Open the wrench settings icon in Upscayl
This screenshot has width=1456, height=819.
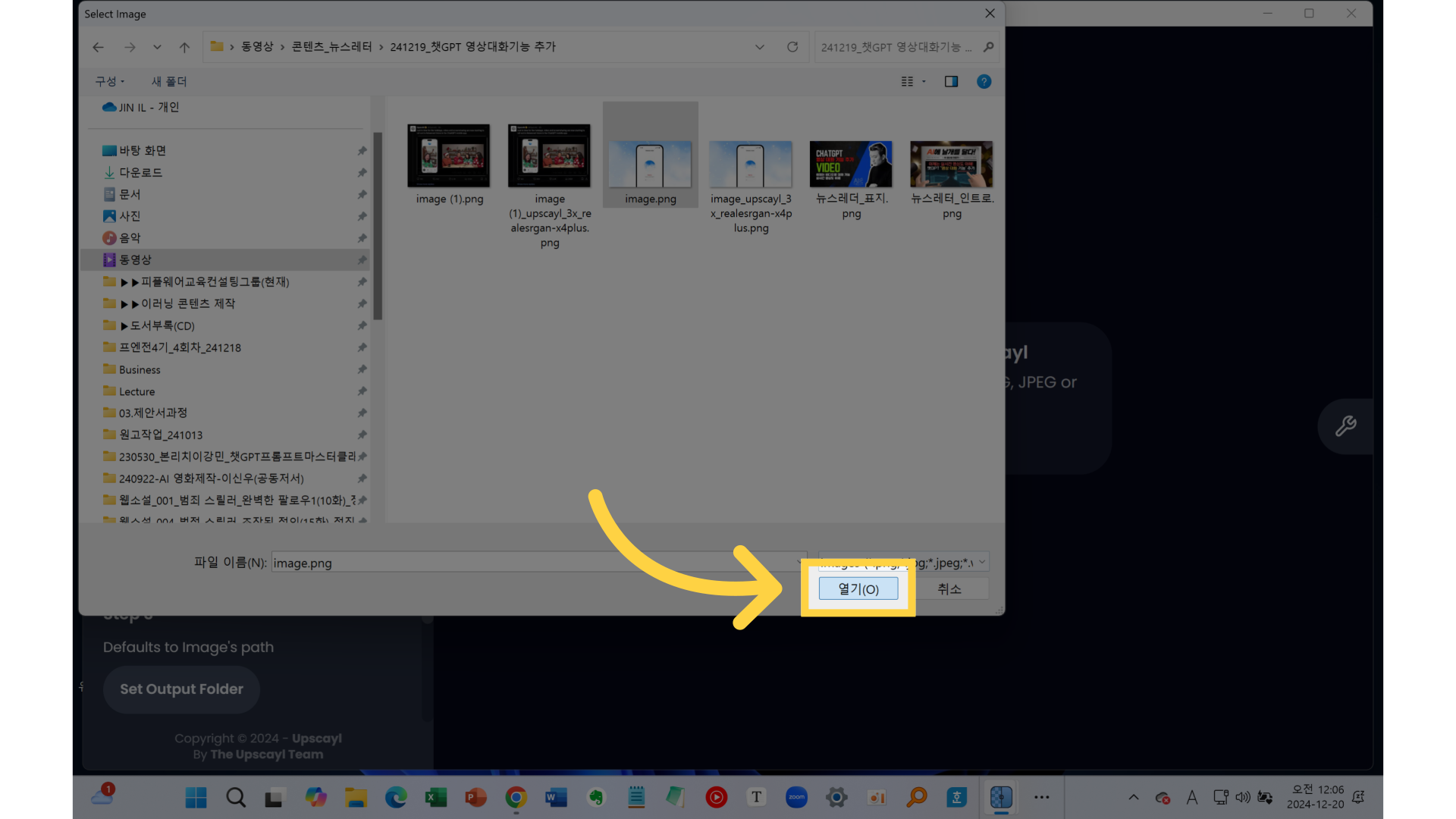(x=1345, y=426)
